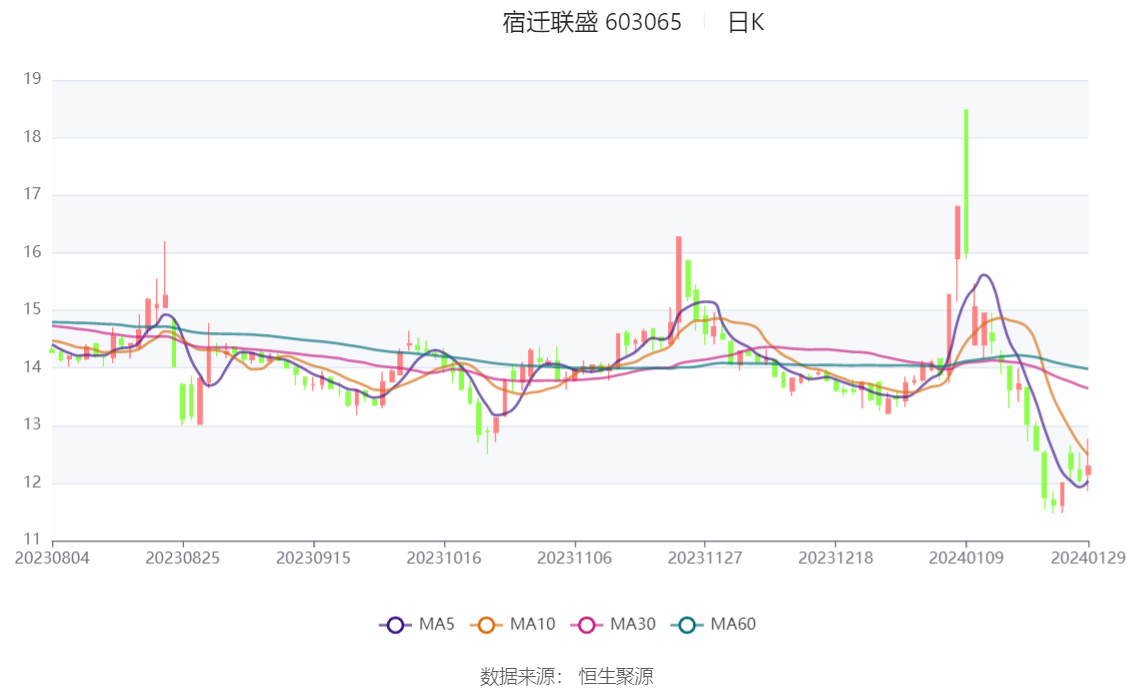This screenshot has width=1134, height=689.
Task: Click the x-axis date label 20240109
Action: (966, 558)
